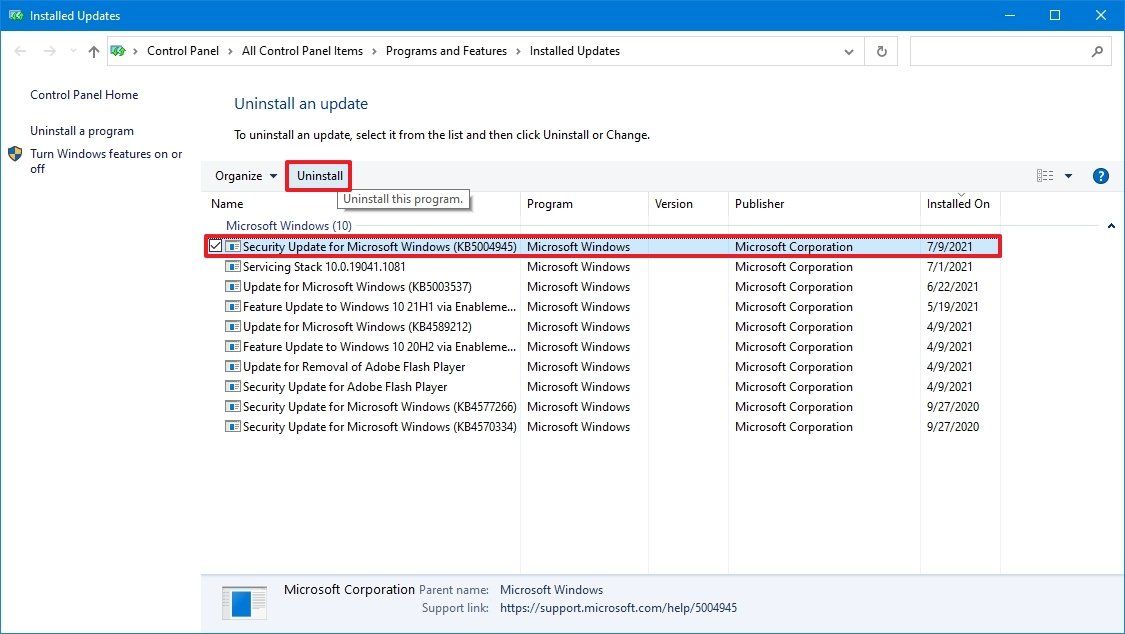Screen dimensions: 1125x634
Task: Select Update for Microsoft Windows (KB4589212)
Action: coord(602,326)
